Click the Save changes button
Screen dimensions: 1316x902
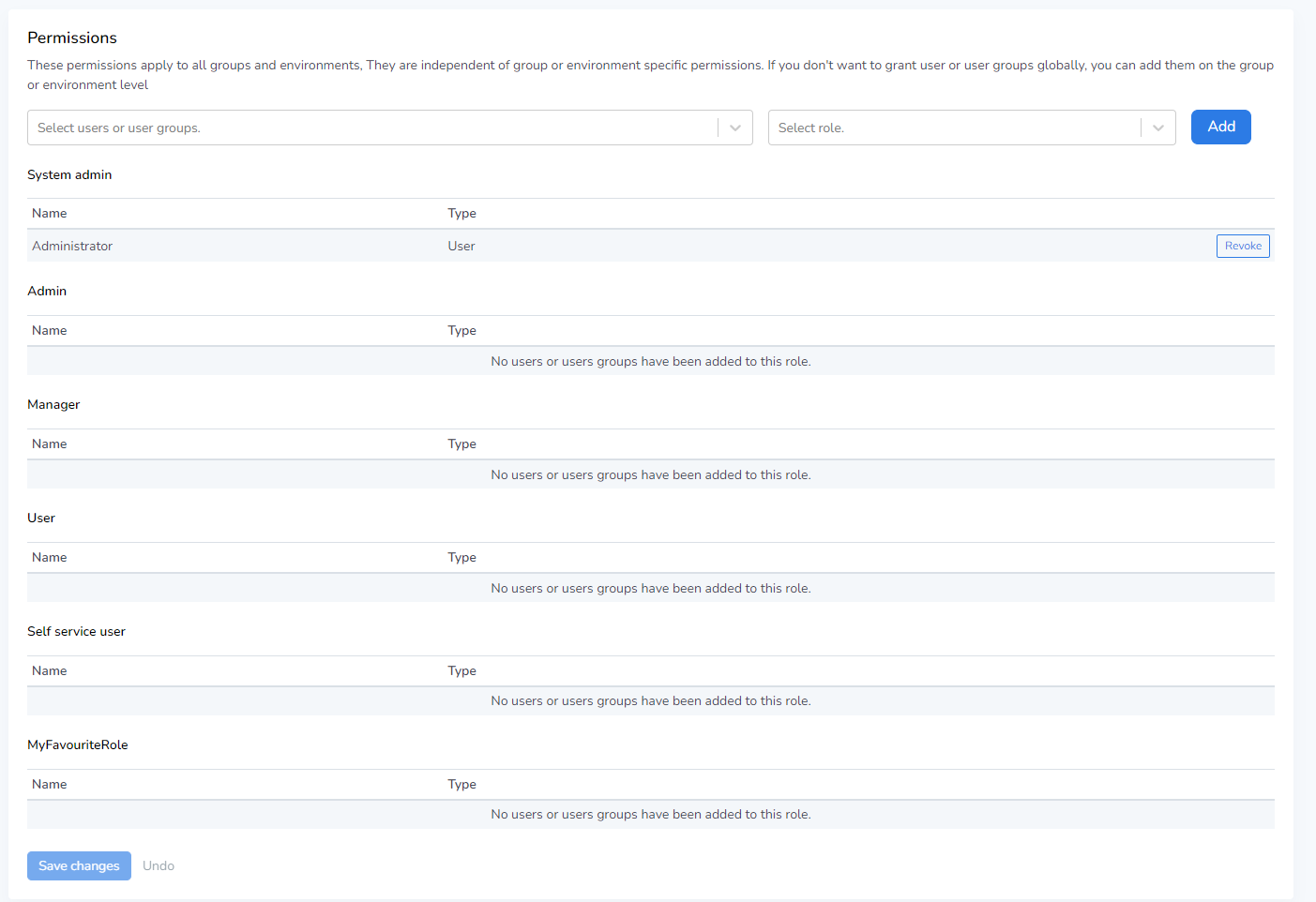tap(79, 866)
